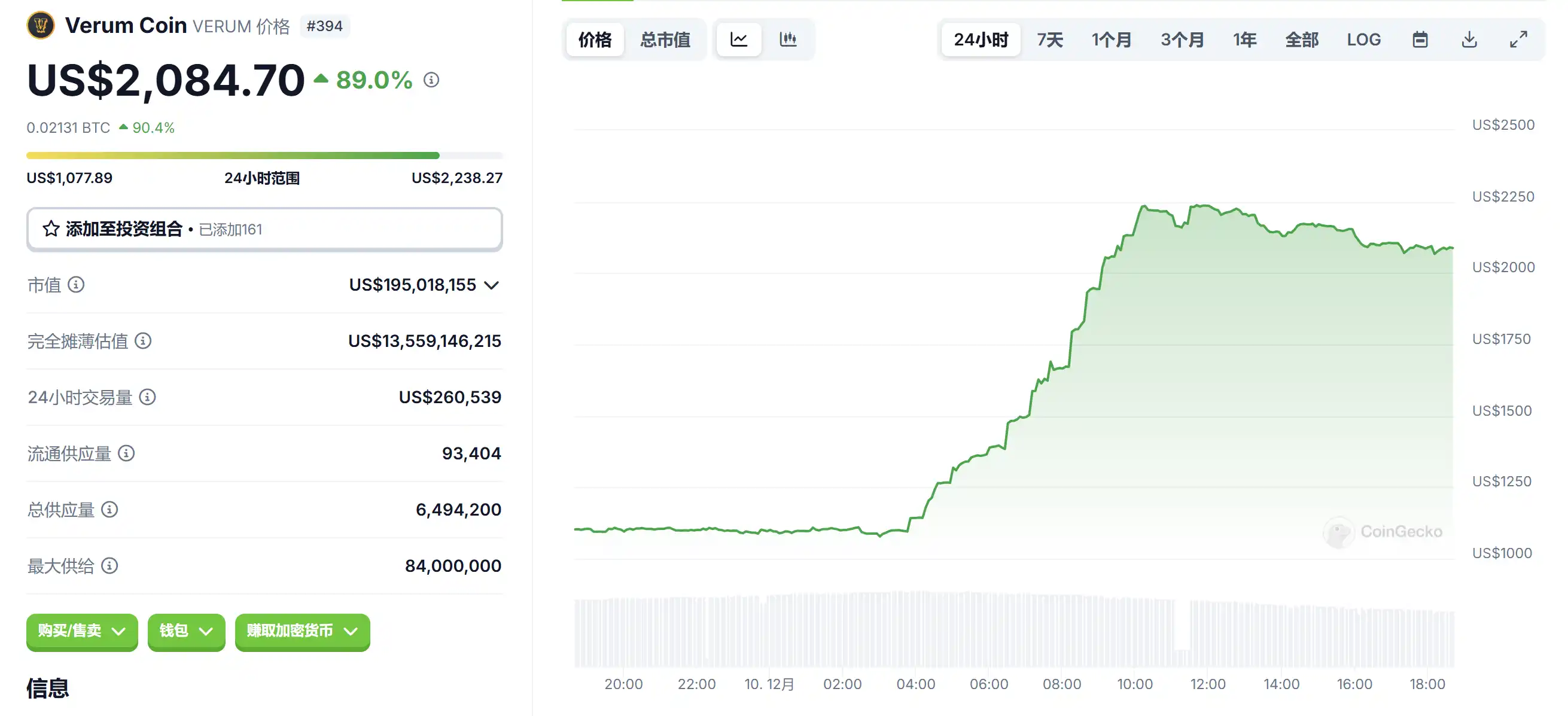Image resolution: width=1568 pixels, height=716 pixels.
Task: Open the 赚取加密货币 dropdown
Action: click(x=302, y=630)
